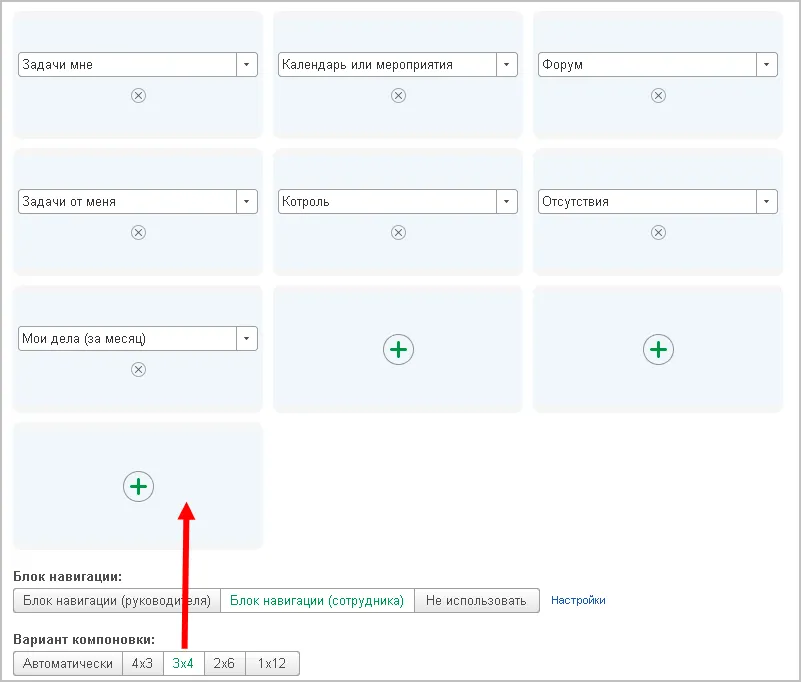Remove the 'Отсутствия' widget with its X icon
This screenshot has width=801, height=682.
(658, 232)
